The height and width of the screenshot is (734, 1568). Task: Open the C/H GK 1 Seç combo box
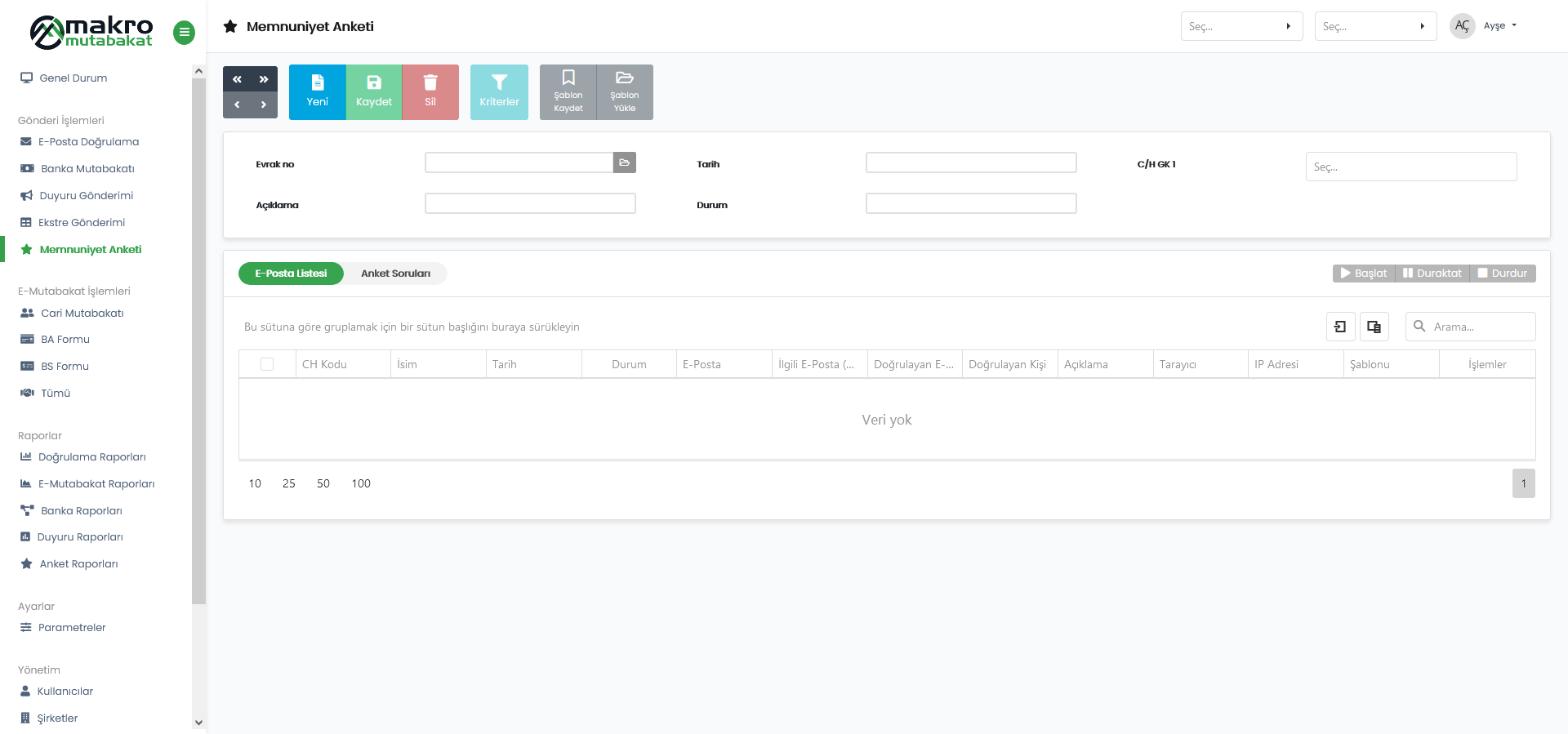pyautogui.click(x=1410, y=167)
